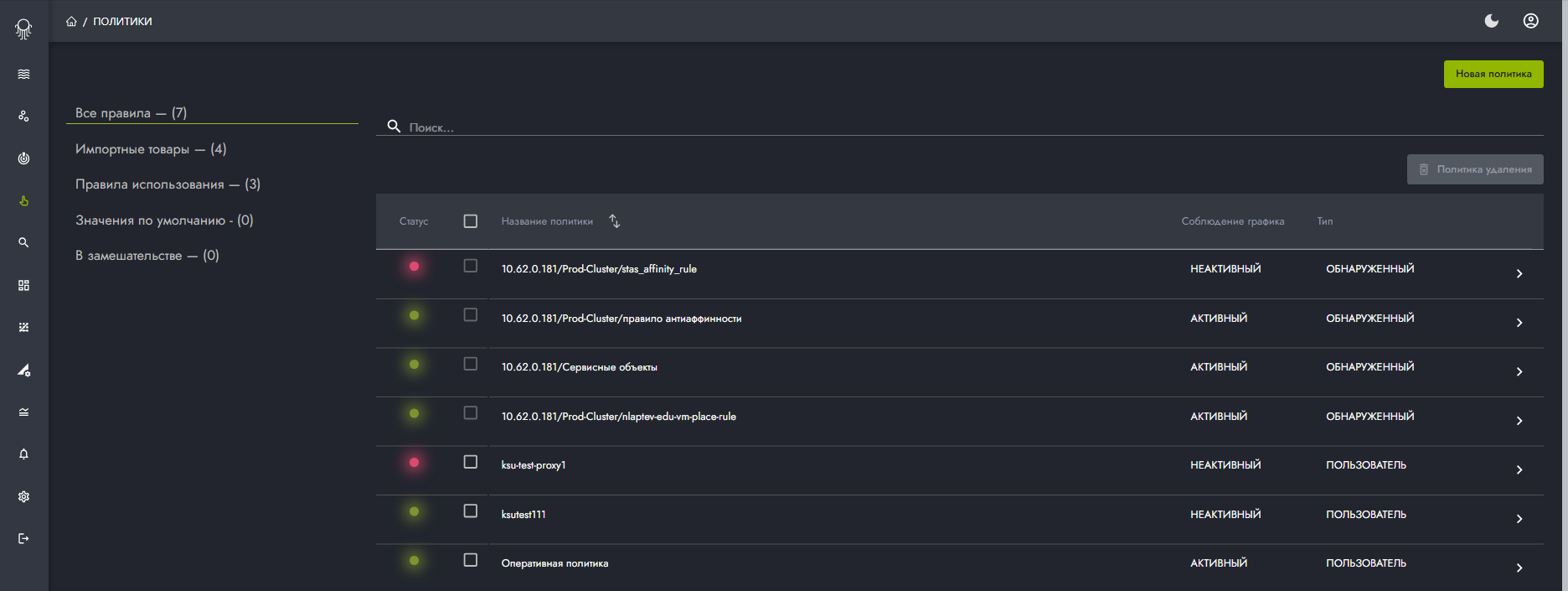Click the jellyfish logo in the sidebar

click(x=23, y=29)
